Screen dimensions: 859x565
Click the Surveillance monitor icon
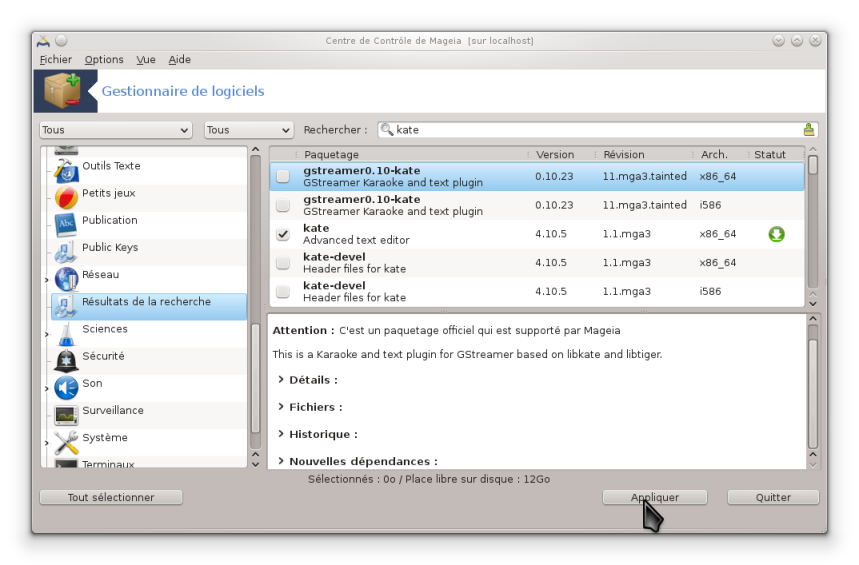[66, 415]
